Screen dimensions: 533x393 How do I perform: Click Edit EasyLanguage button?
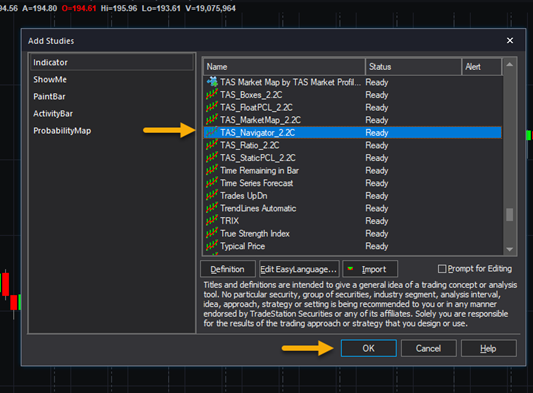coord(299,269)
